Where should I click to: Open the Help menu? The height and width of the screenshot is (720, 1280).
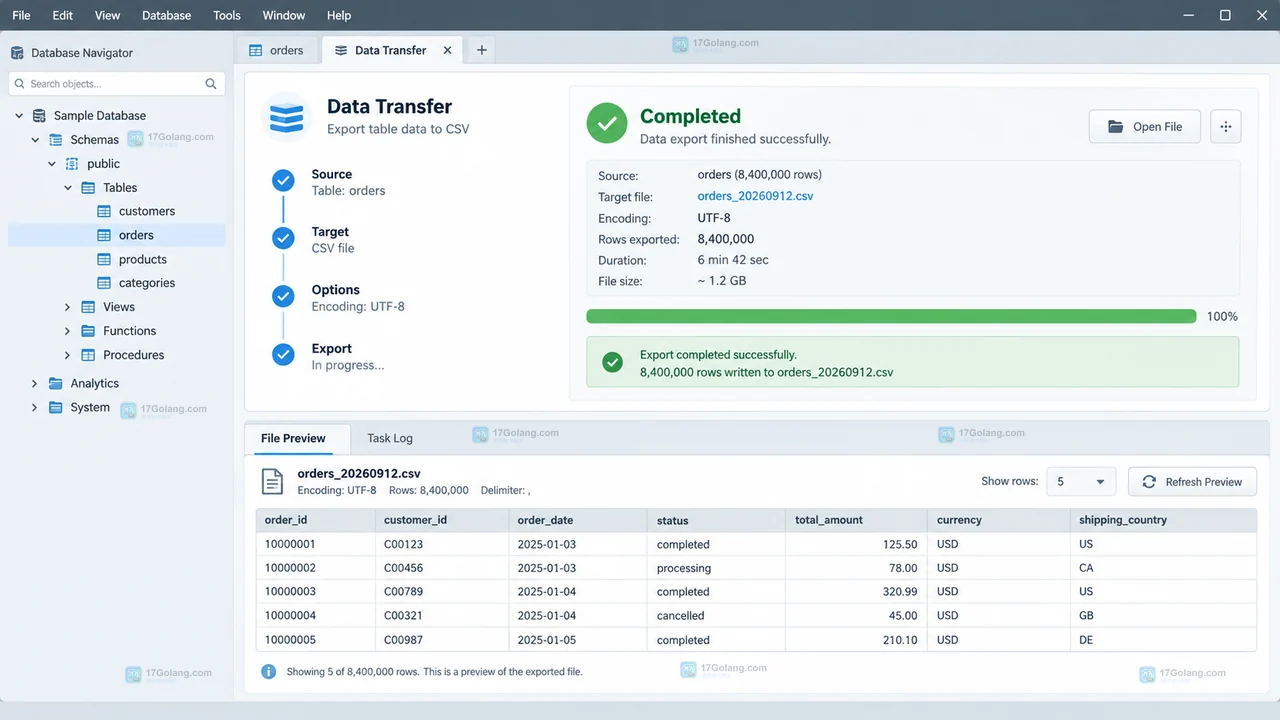tap(339, 15)
